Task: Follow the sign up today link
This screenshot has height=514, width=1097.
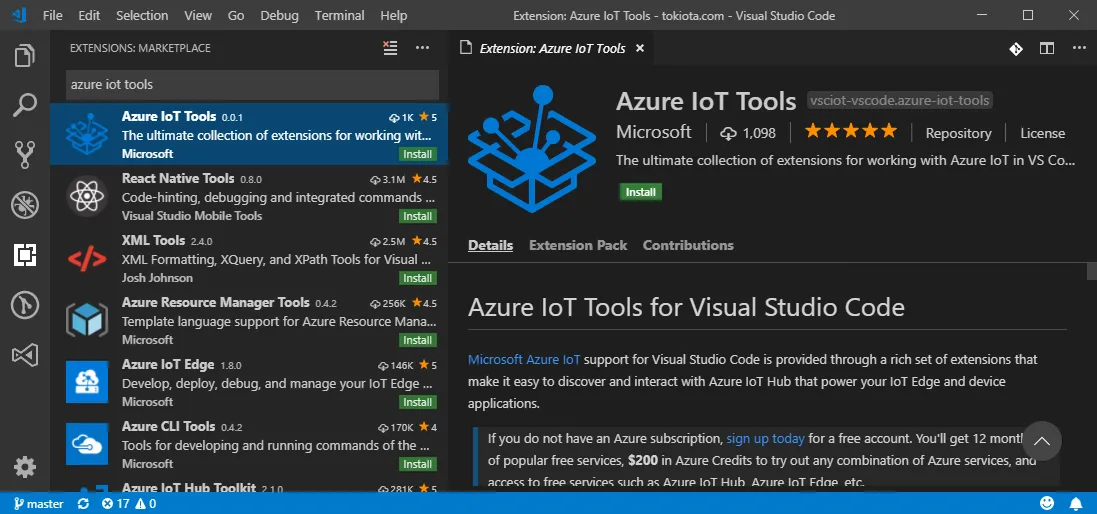Action: pyautogui.click(x=765, y=439)
